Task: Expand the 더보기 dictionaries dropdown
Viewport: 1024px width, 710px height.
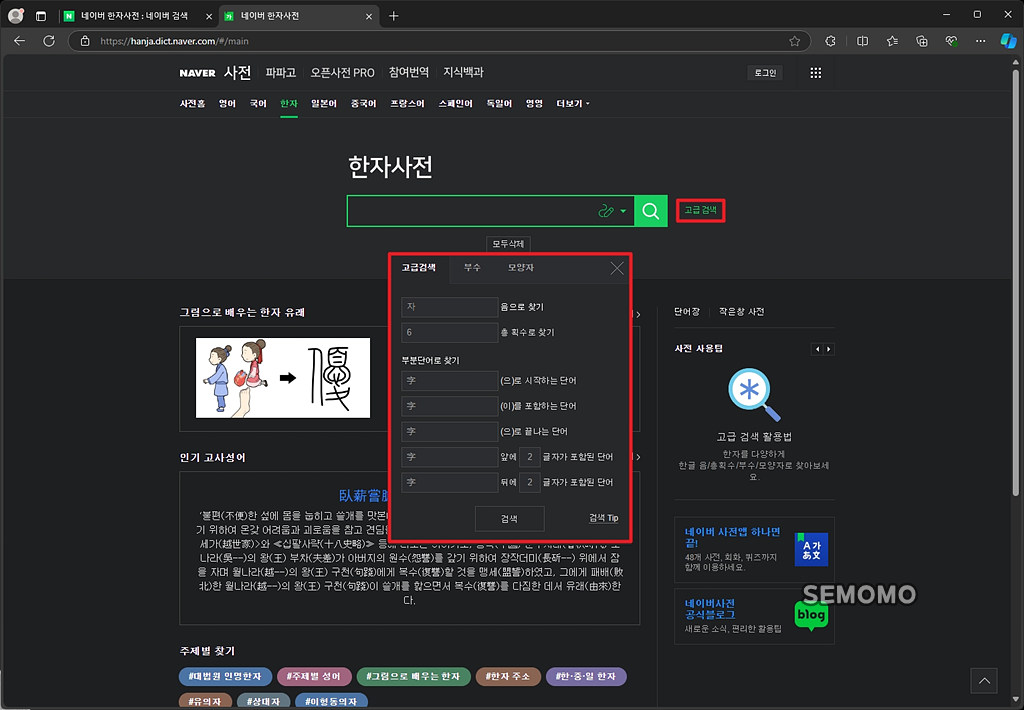Action: 573,104
